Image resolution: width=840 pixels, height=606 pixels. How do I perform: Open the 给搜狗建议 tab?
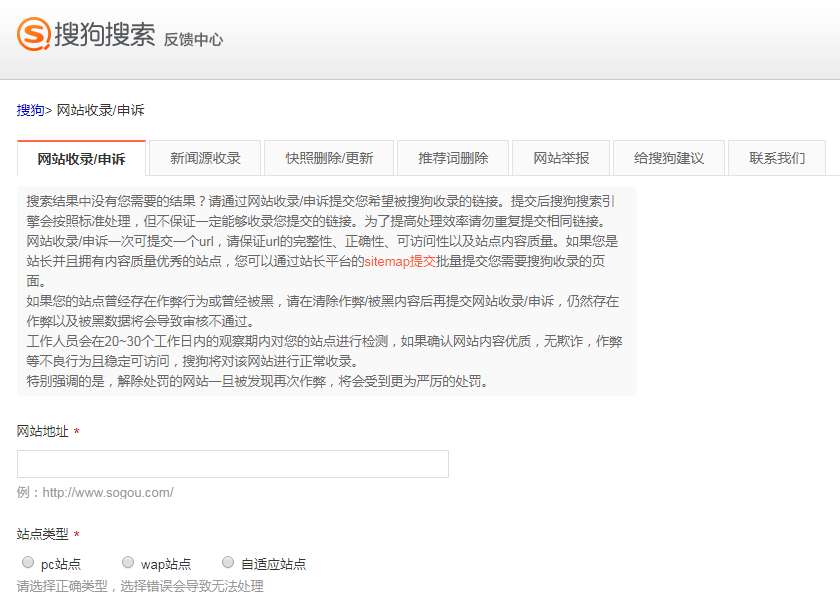coord(669,158)
